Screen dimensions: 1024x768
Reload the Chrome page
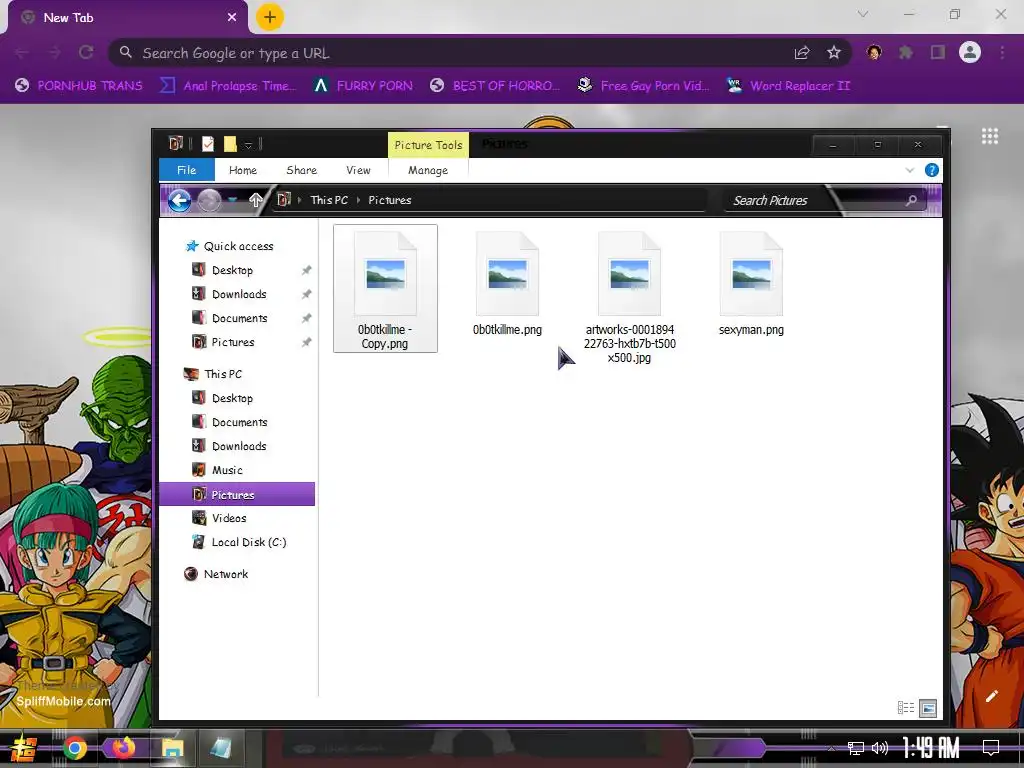[86, 53]
